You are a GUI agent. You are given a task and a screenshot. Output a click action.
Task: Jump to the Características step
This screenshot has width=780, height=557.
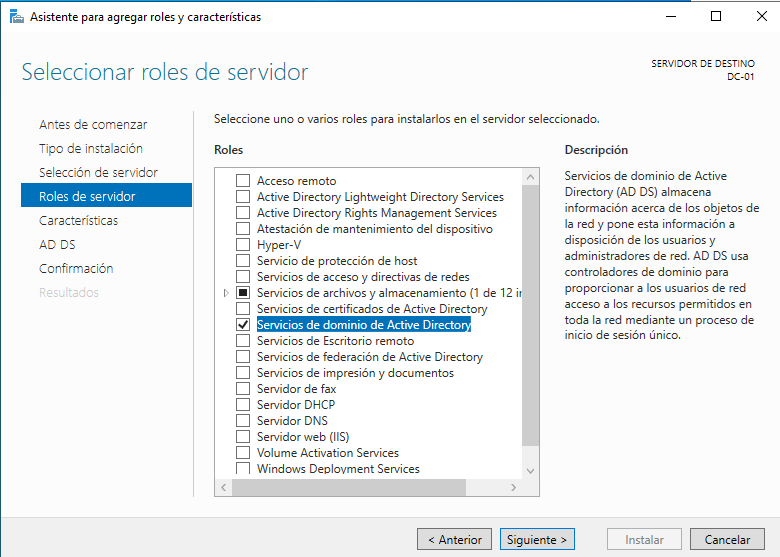(79, 220)
